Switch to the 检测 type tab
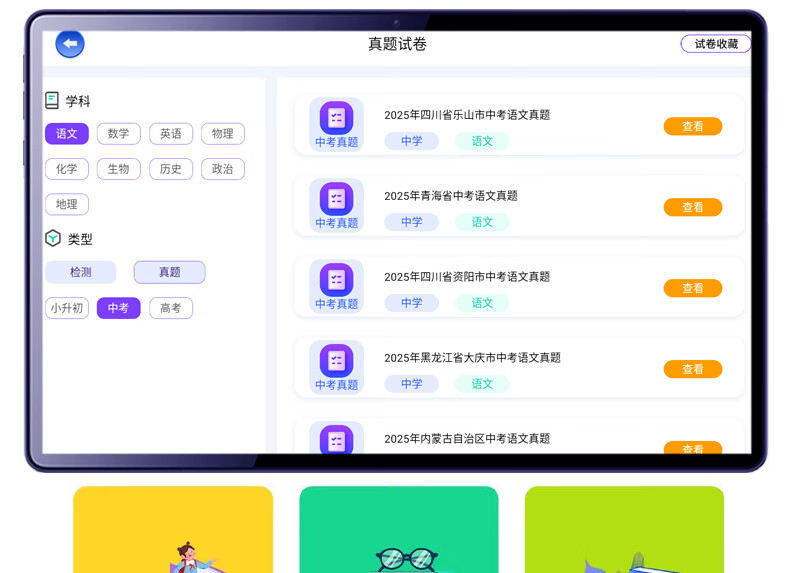Screen dimensions: 800x573 pos(81,272)
